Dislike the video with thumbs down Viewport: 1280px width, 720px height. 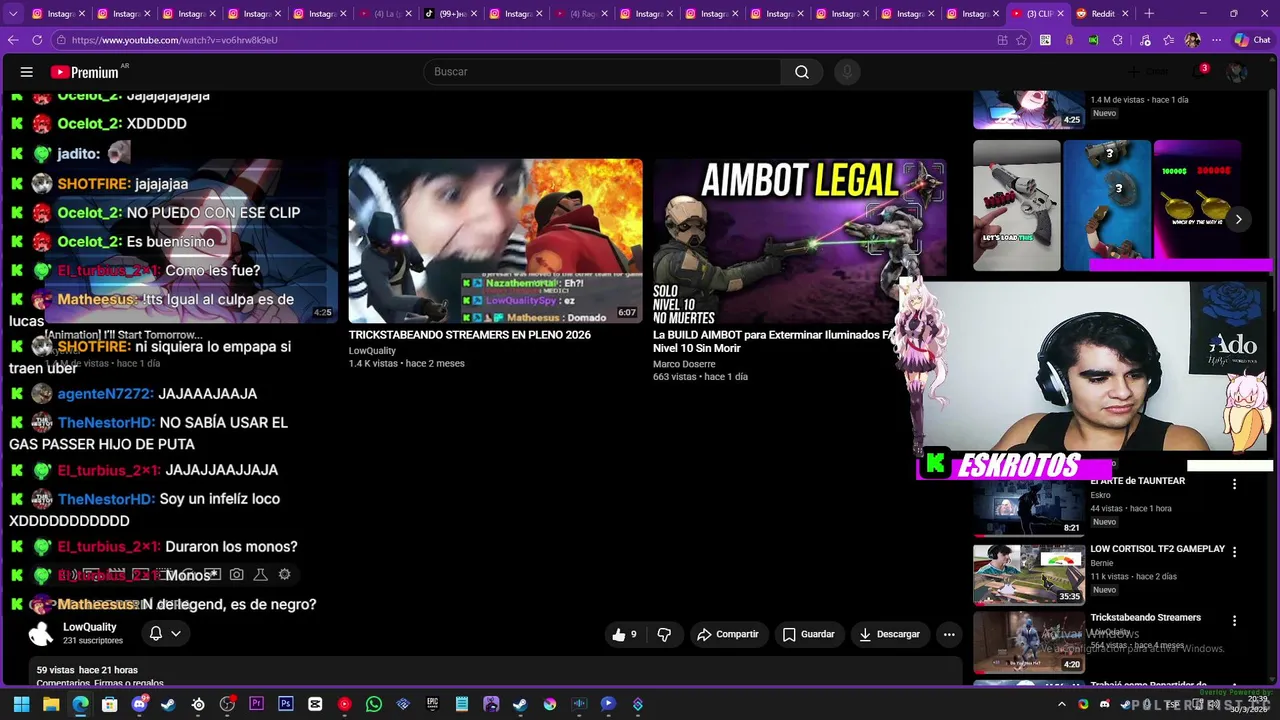click(664, 634)
